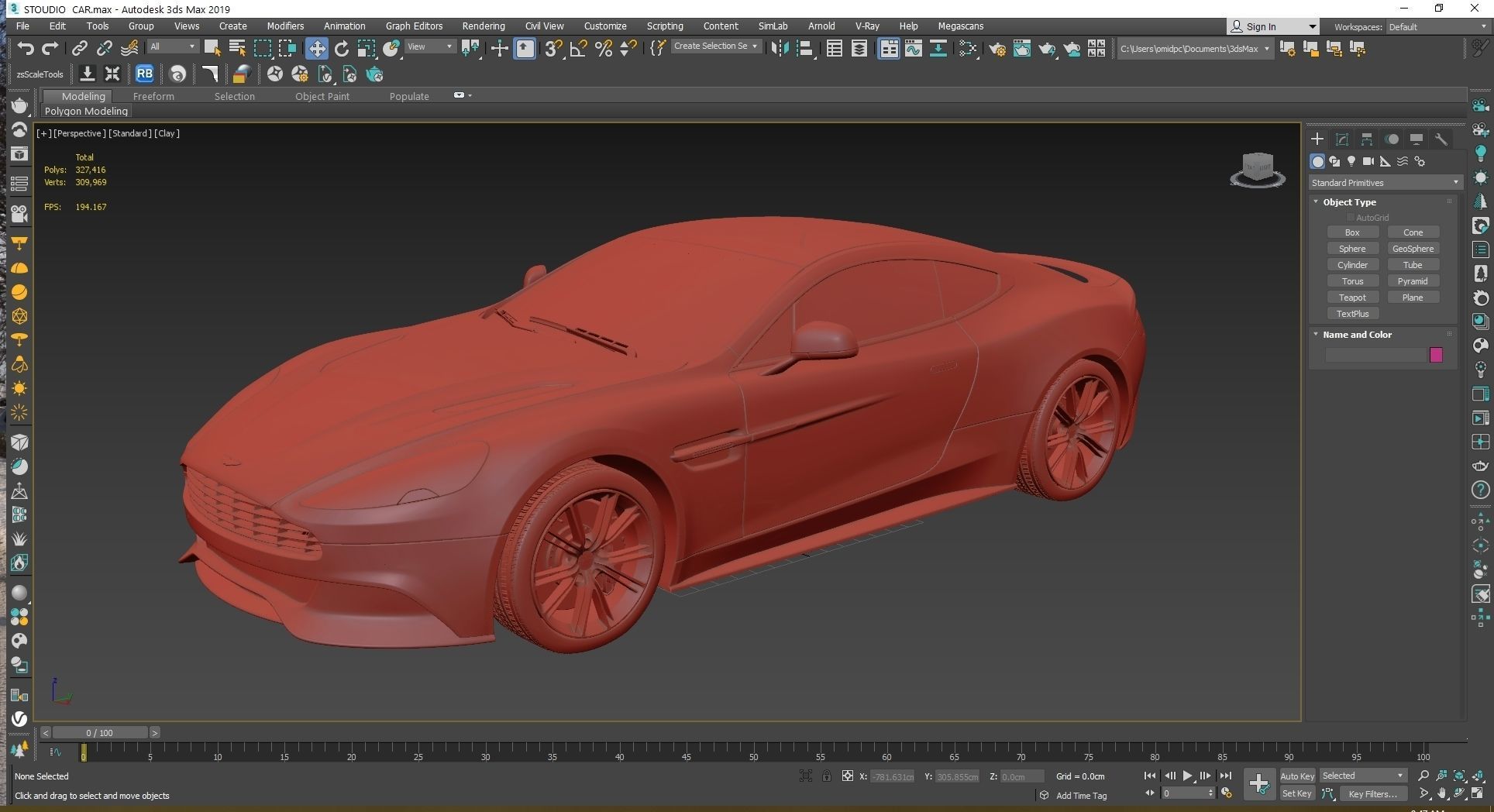Click Zoom Extents All Selected icon

1459,776
